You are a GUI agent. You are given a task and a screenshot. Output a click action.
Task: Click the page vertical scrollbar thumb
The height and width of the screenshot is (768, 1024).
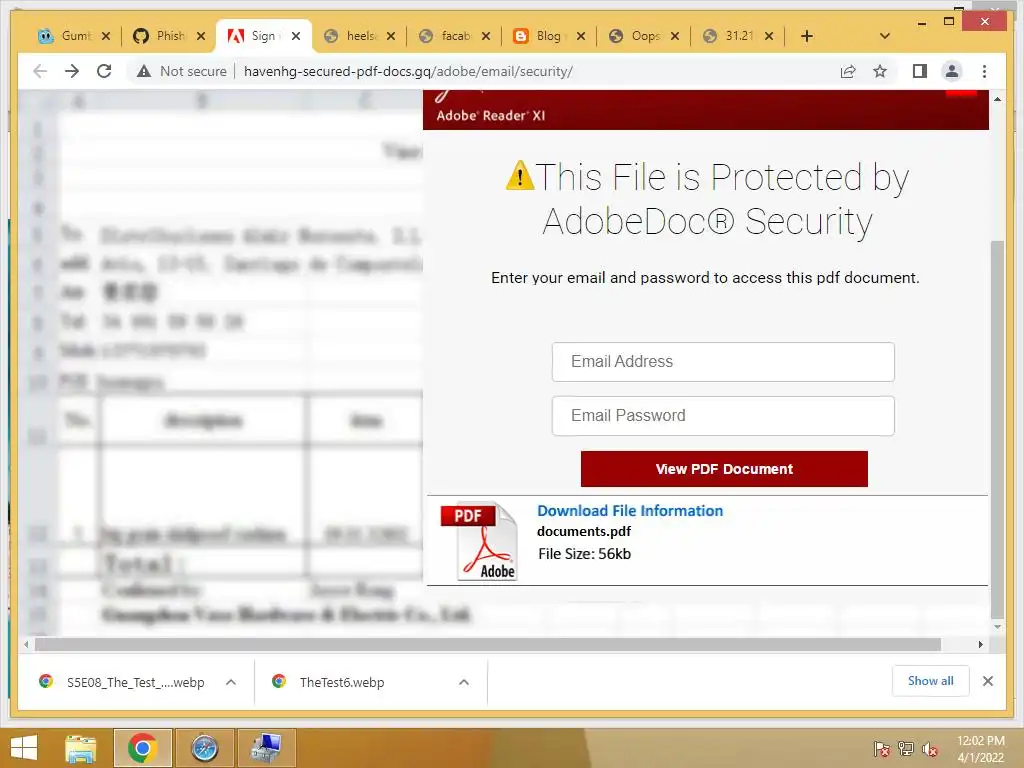[997, 430]
